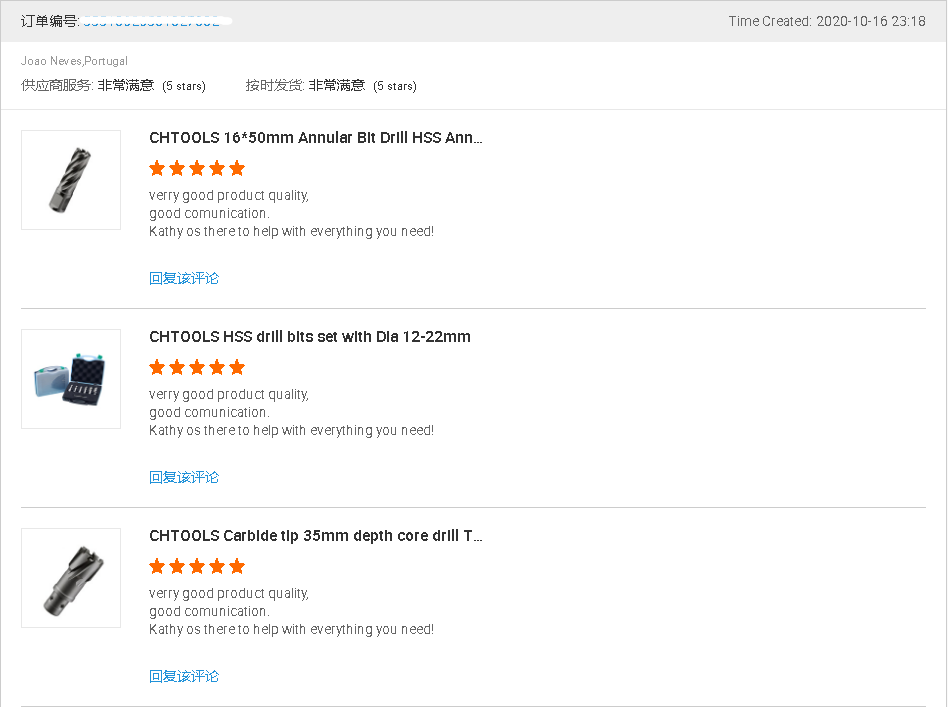Image resolution: width=948 pixels, height=707 pixels.
Task: Click reviewer name Joao Neves, Portugal
Action: point(74,61)
